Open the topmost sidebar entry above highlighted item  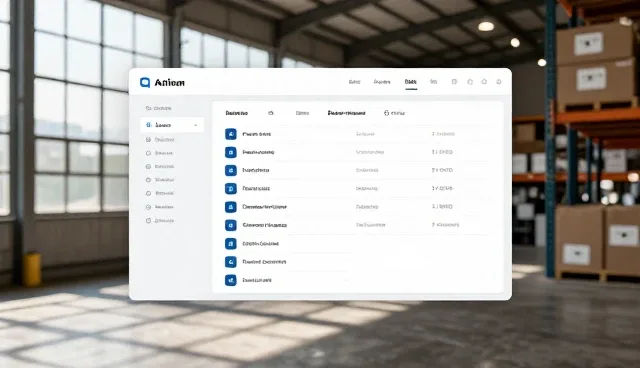pos(158,108)
